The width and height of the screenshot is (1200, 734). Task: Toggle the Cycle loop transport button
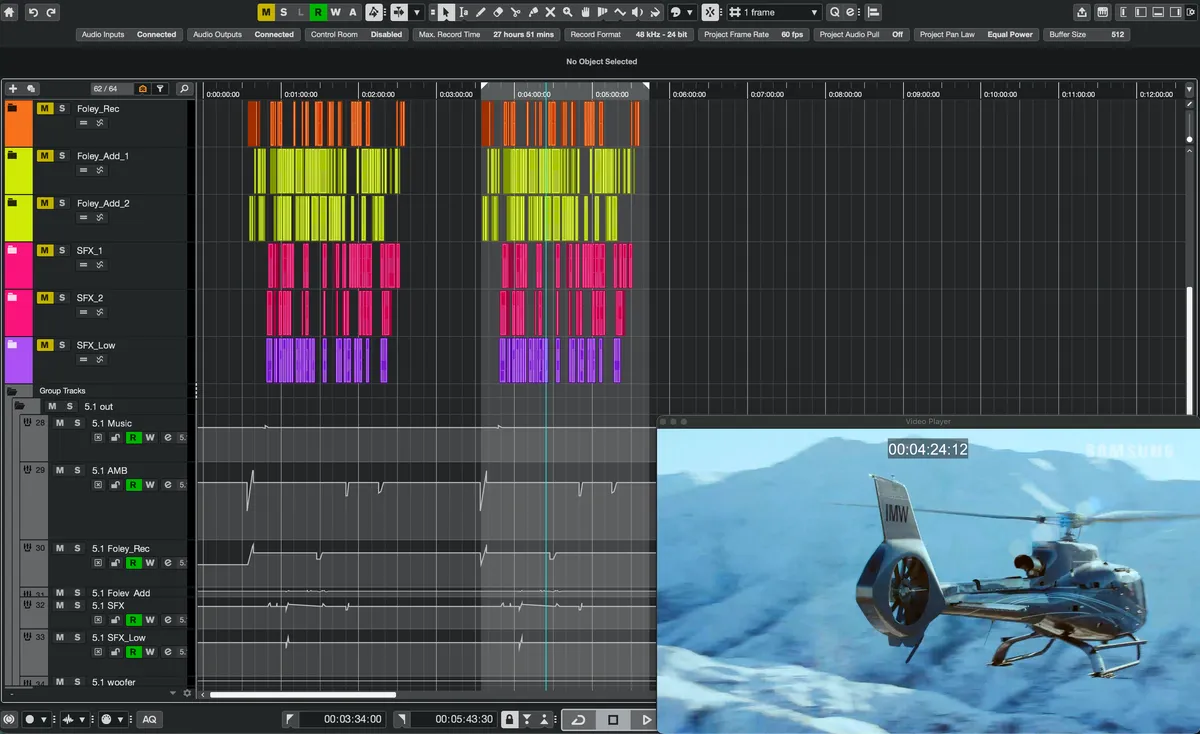(x=578, y=719)
